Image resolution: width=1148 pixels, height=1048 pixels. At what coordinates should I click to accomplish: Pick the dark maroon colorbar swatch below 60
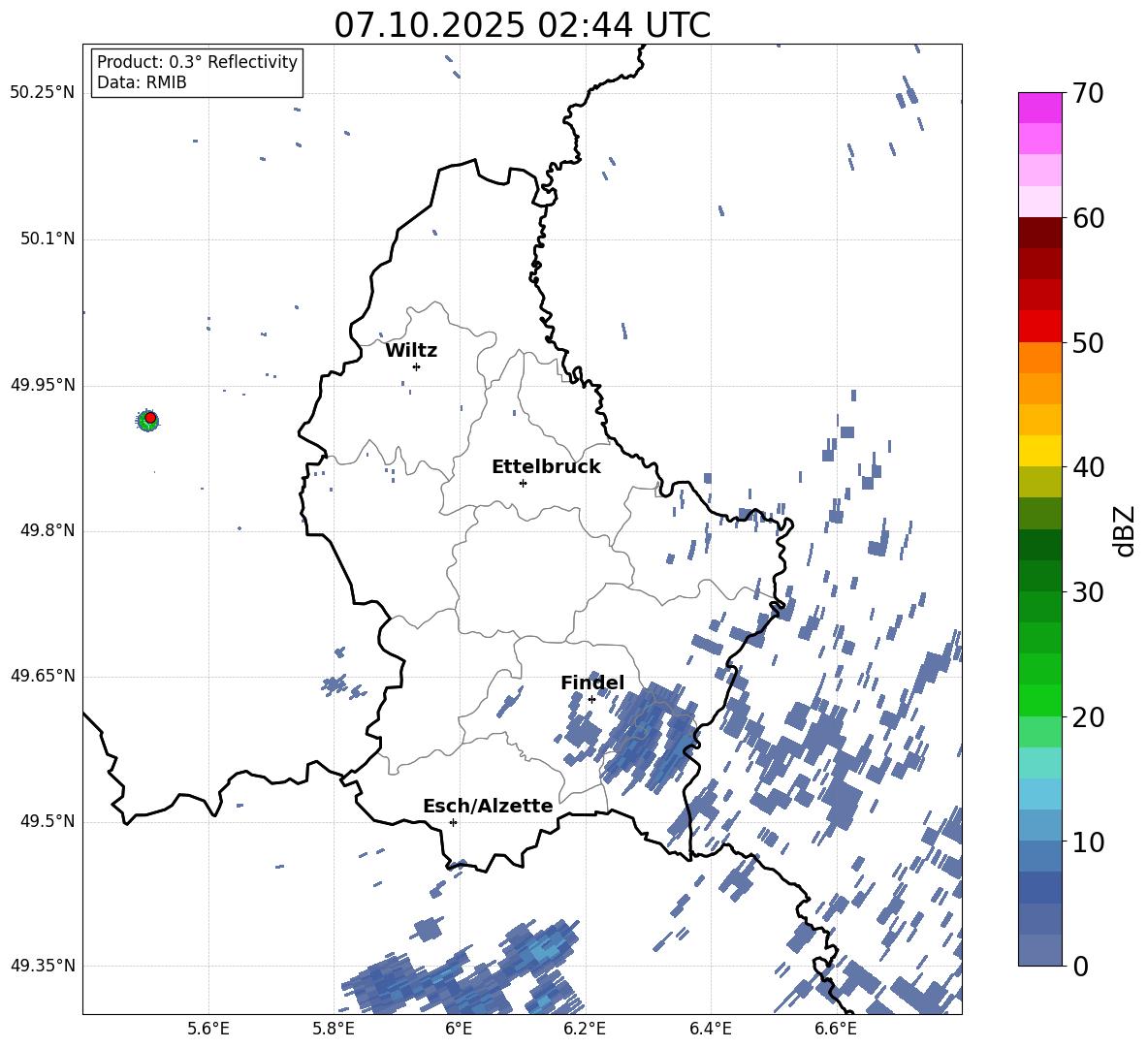1039,233
